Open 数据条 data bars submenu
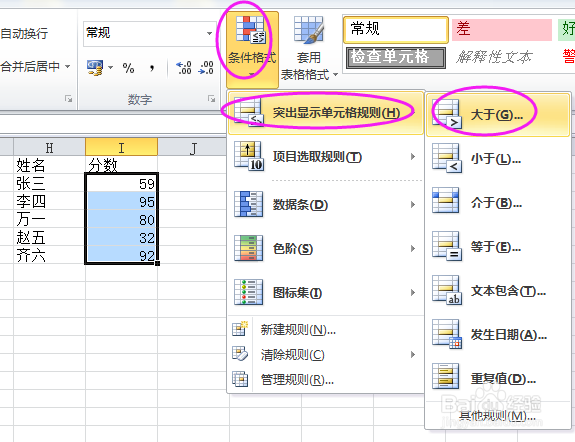 (326, 204)
